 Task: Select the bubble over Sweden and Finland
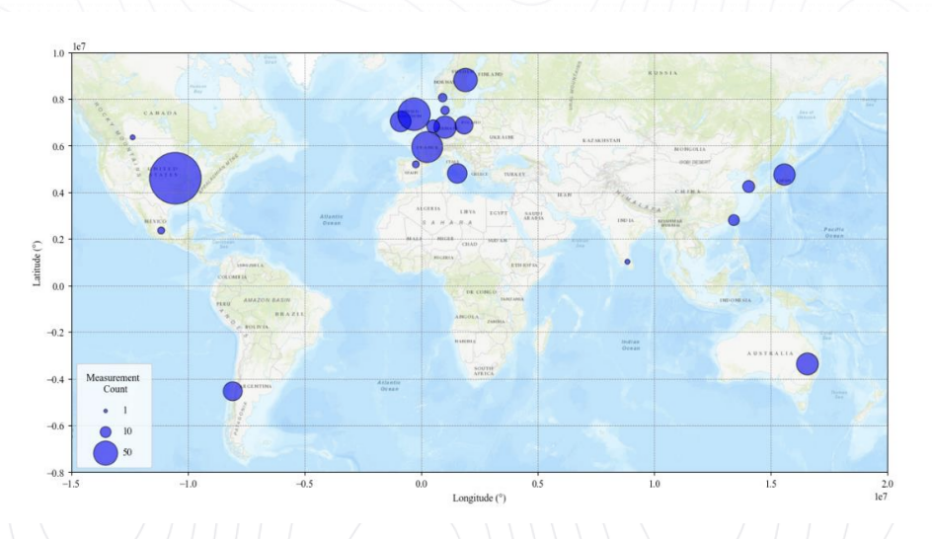pos(465,79)
